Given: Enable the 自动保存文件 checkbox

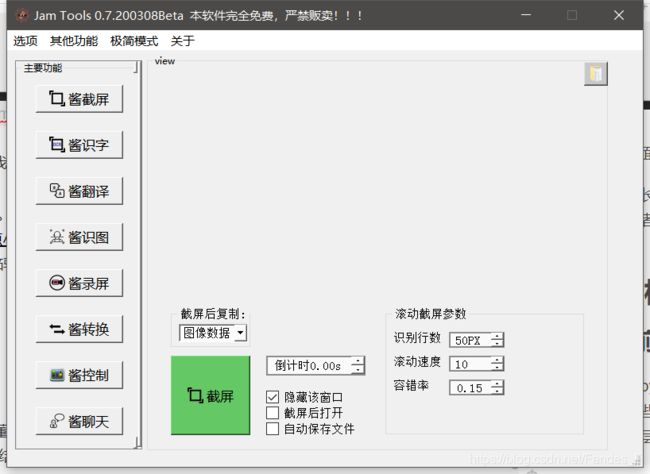Looking at the screenshot, I should click(x=272, y=428).
